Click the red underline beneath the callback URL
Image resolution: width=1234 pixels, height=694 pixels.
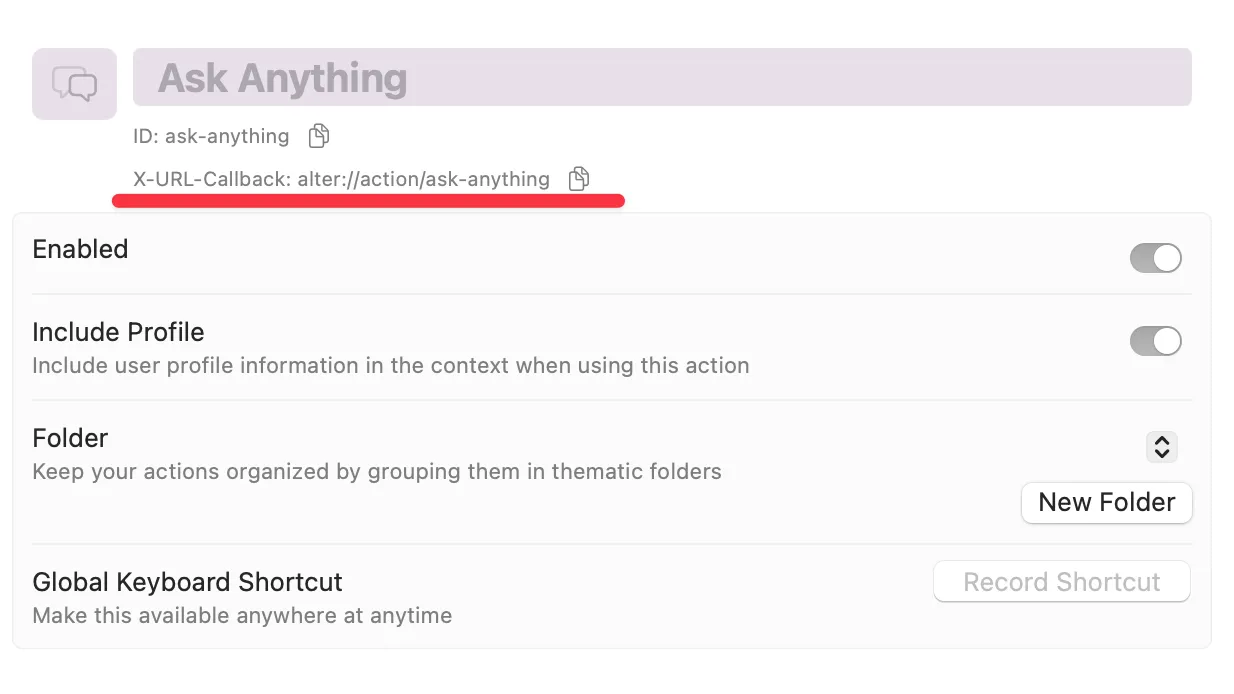click(368, 201)
